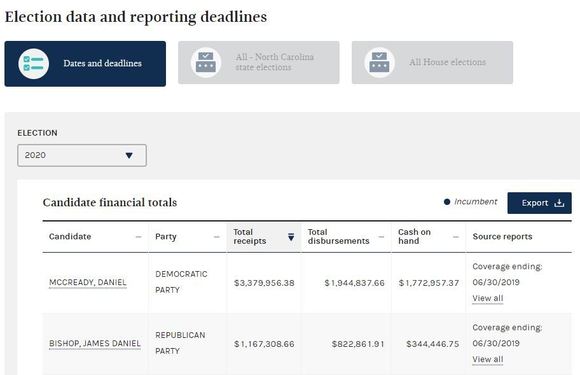Switch to the All House elections tab

pyautogui.click(x=432, y=62)
